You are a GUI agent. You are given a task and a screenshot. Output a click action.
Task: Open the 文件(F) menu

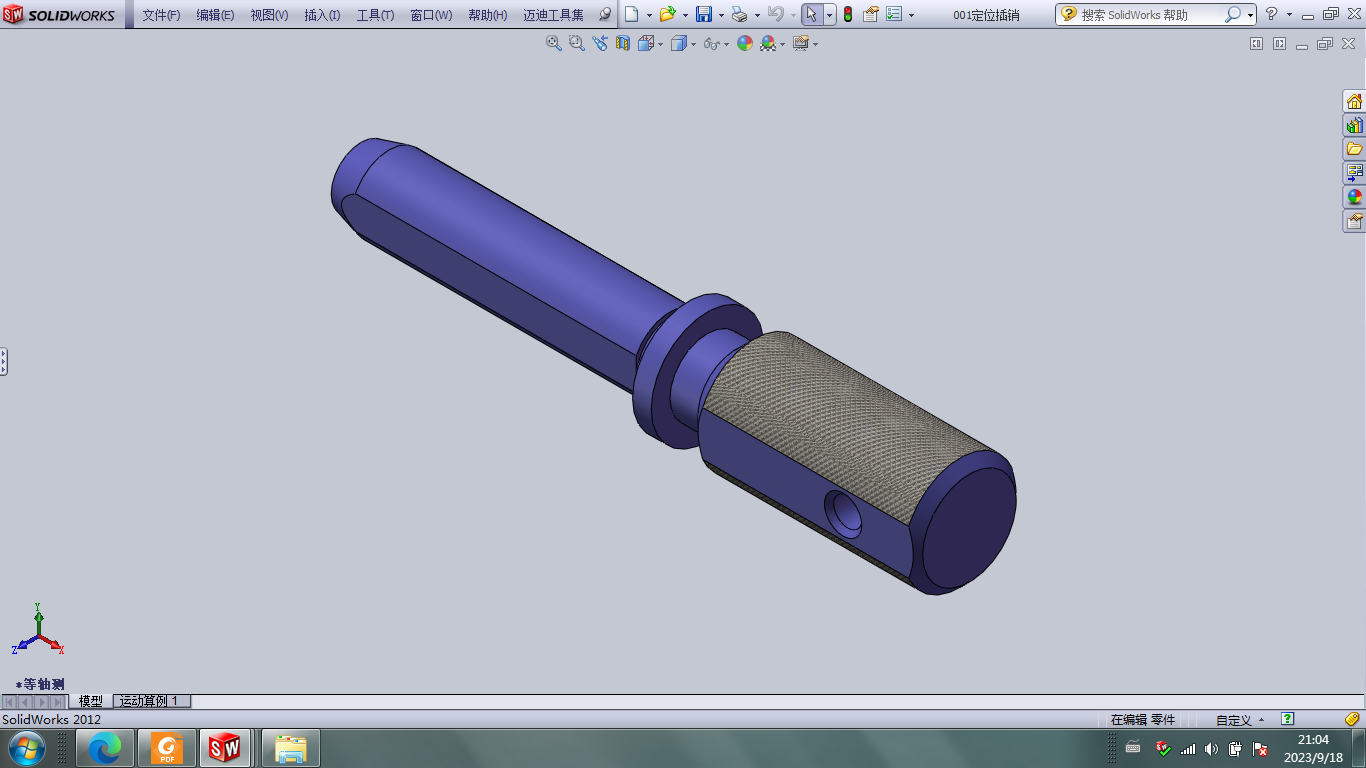161,15
